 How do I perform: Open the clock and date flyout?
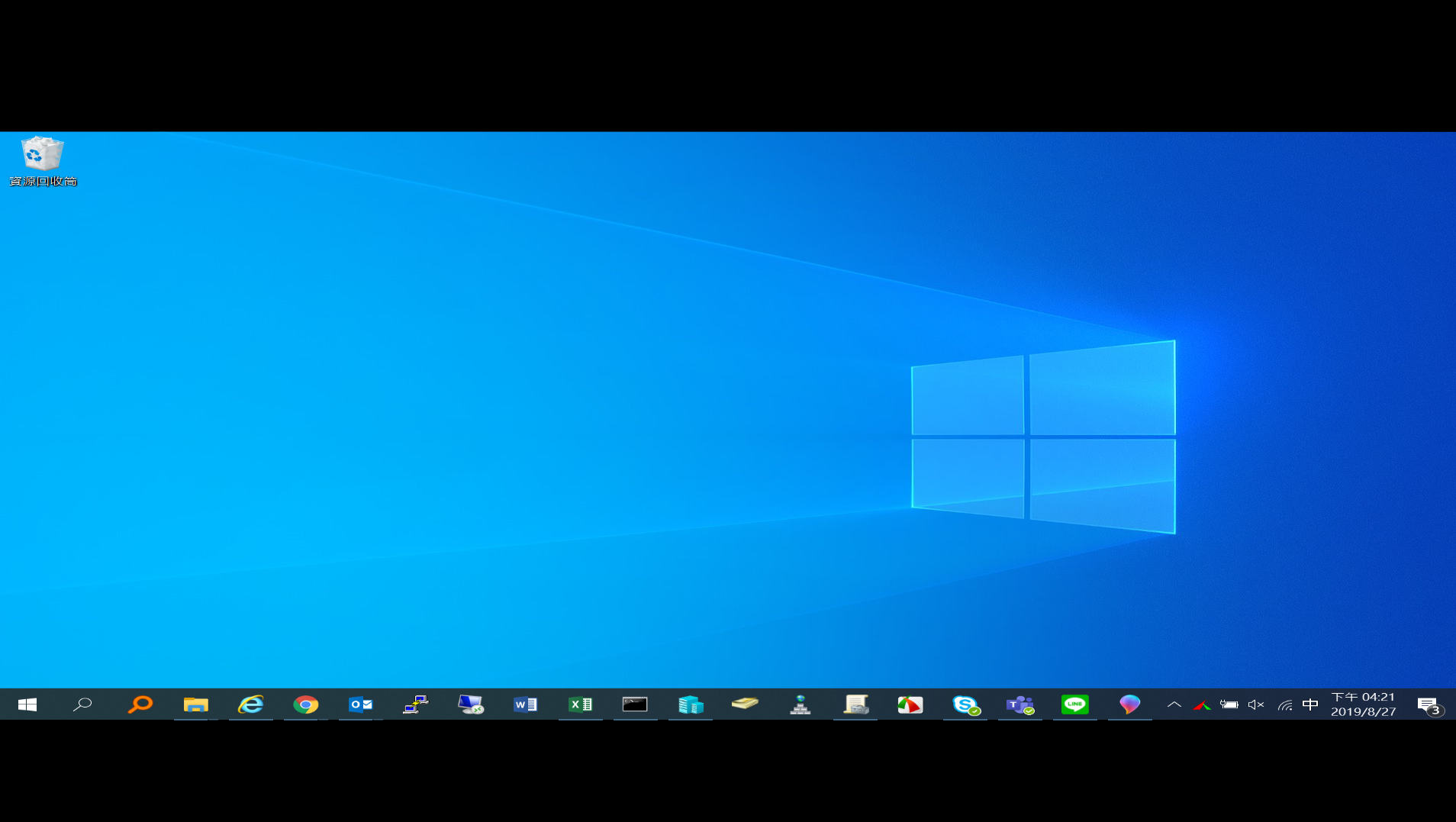(x=1363, y=704)
